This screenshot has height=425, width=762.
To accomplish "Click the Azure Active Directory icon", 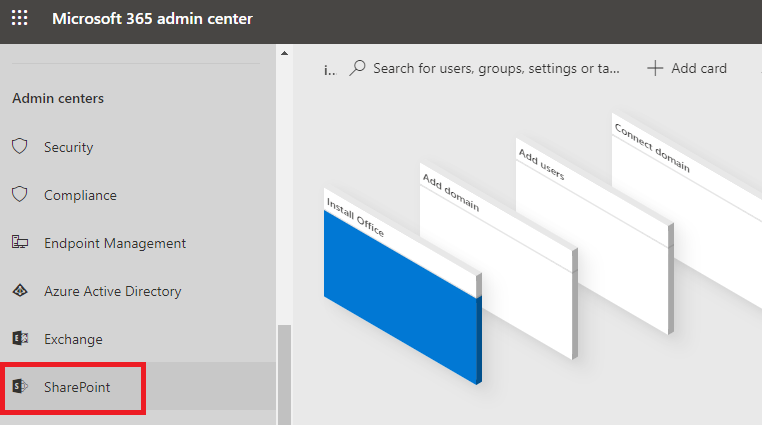I will 19,291.
